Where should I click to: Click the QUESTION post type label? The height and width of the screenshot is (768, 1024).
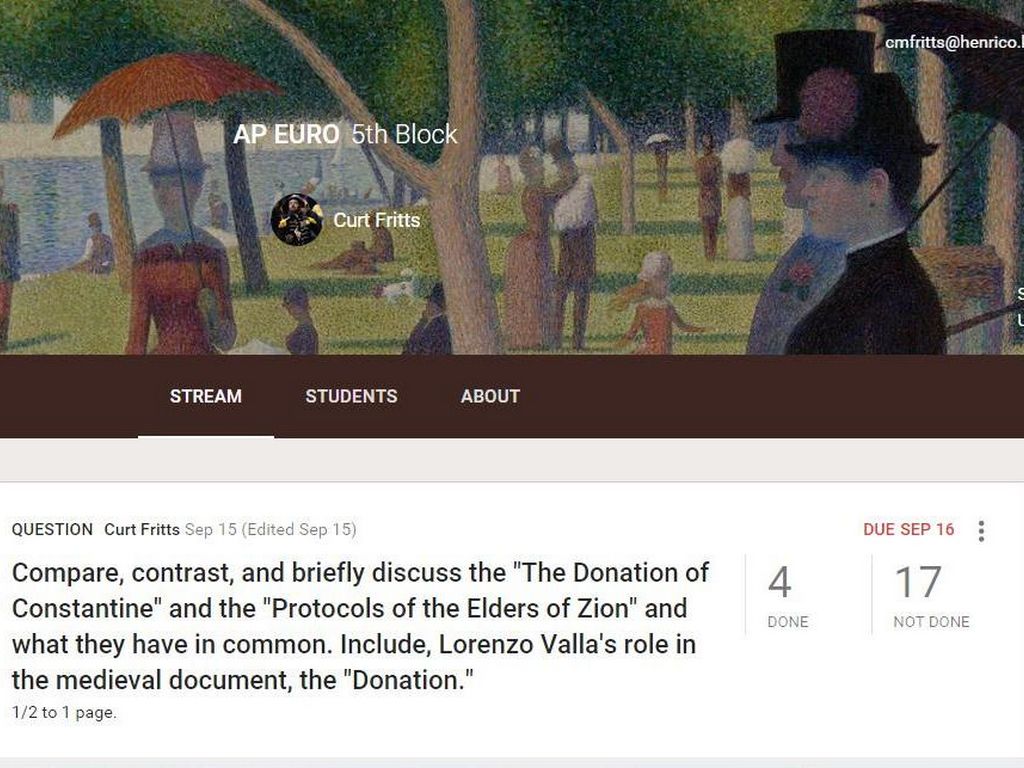coord(52,530)
